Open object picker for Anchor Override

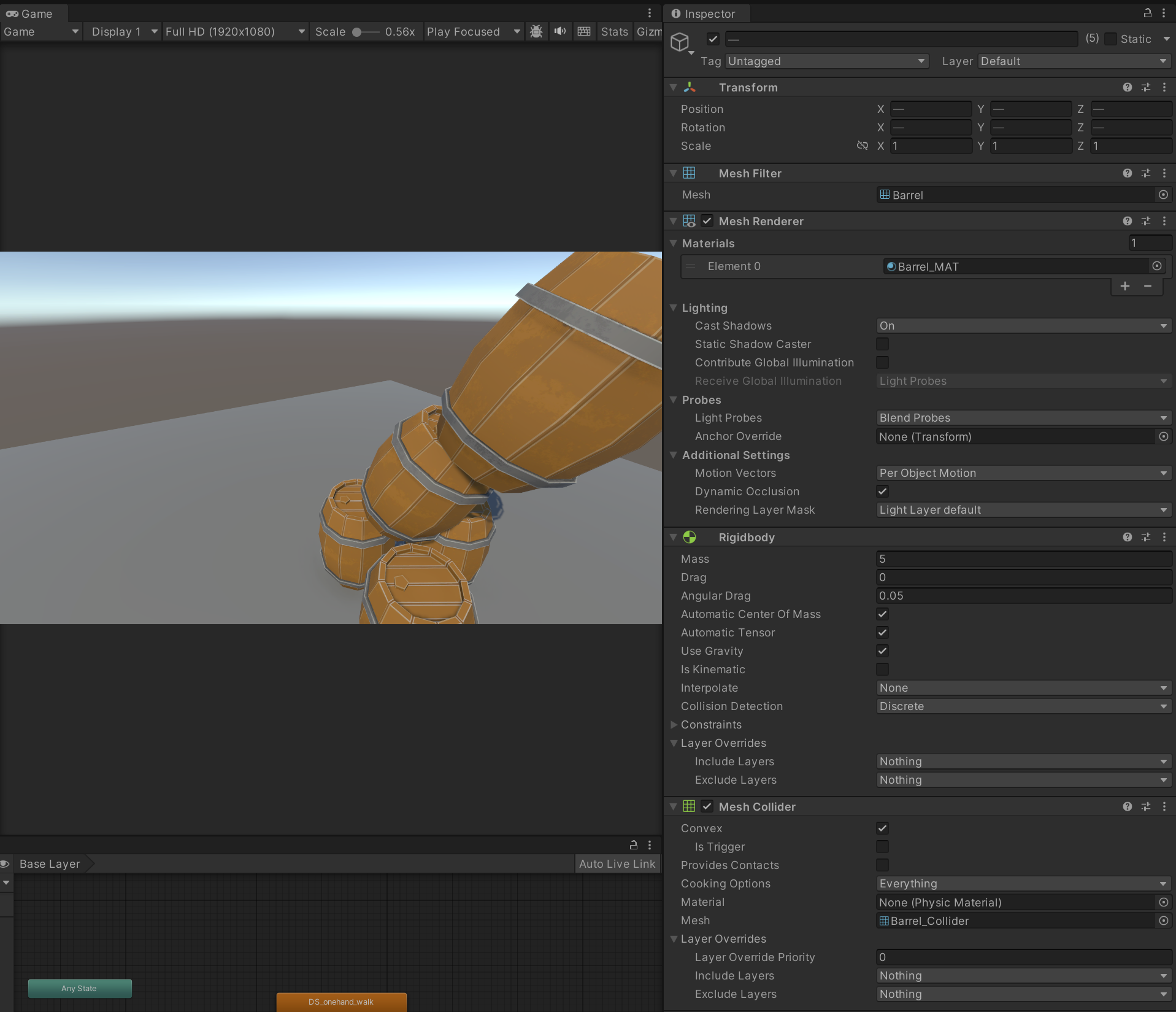(x=1163, y=436)
